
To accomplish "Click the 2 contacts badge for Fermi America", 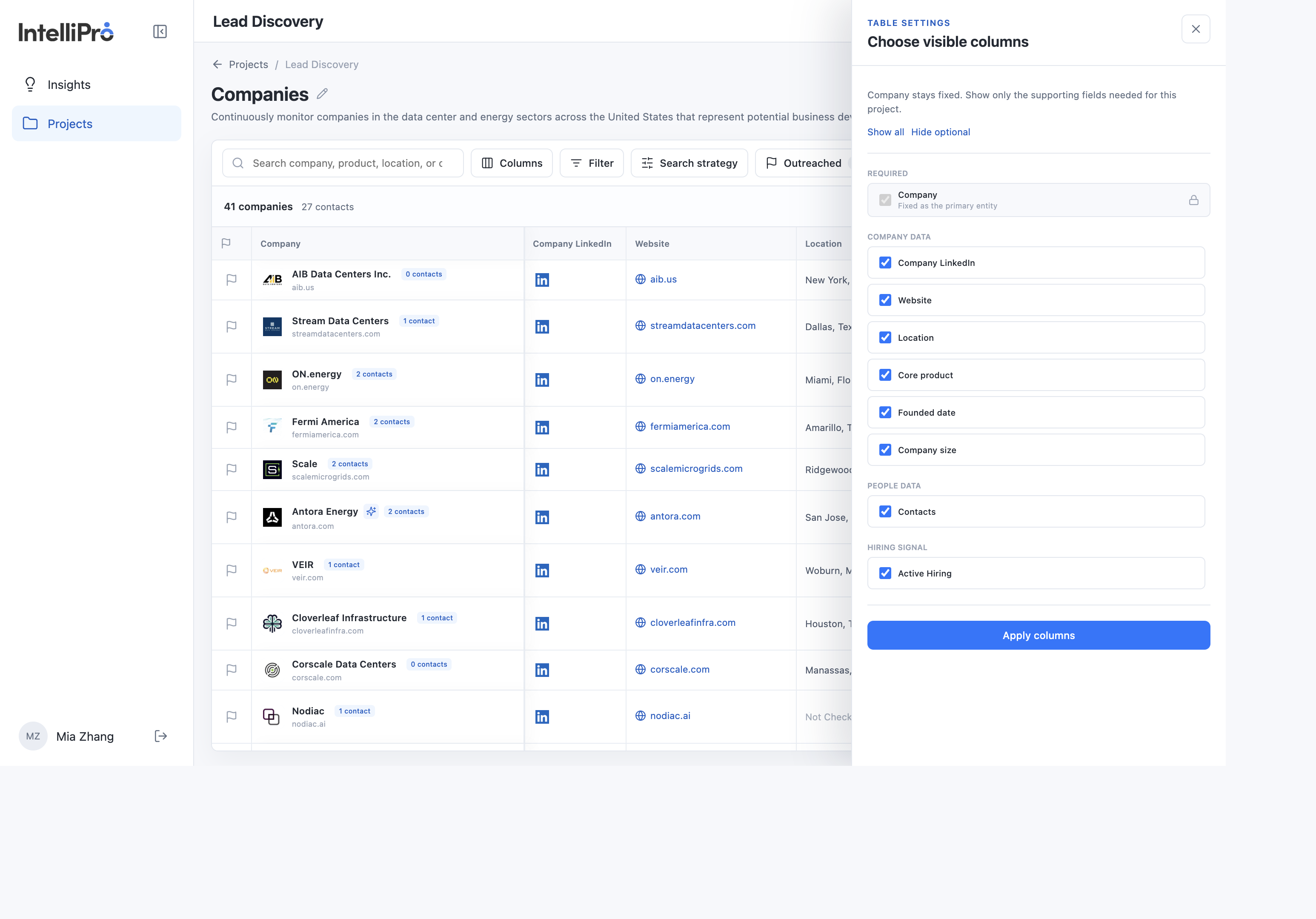I will (392, 422).
